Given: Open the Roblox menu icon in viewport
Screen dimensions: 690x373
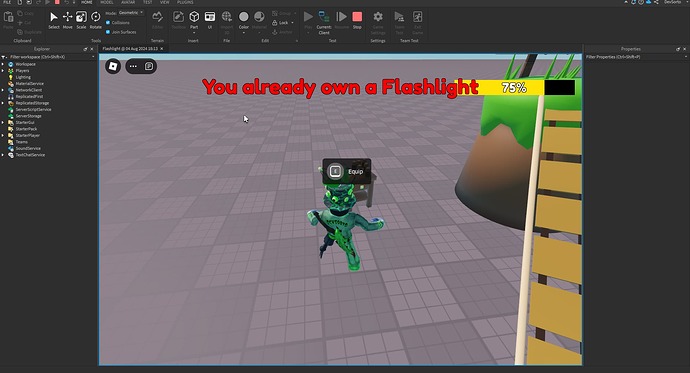Looking at the screenshot, I should coord(113,66).
